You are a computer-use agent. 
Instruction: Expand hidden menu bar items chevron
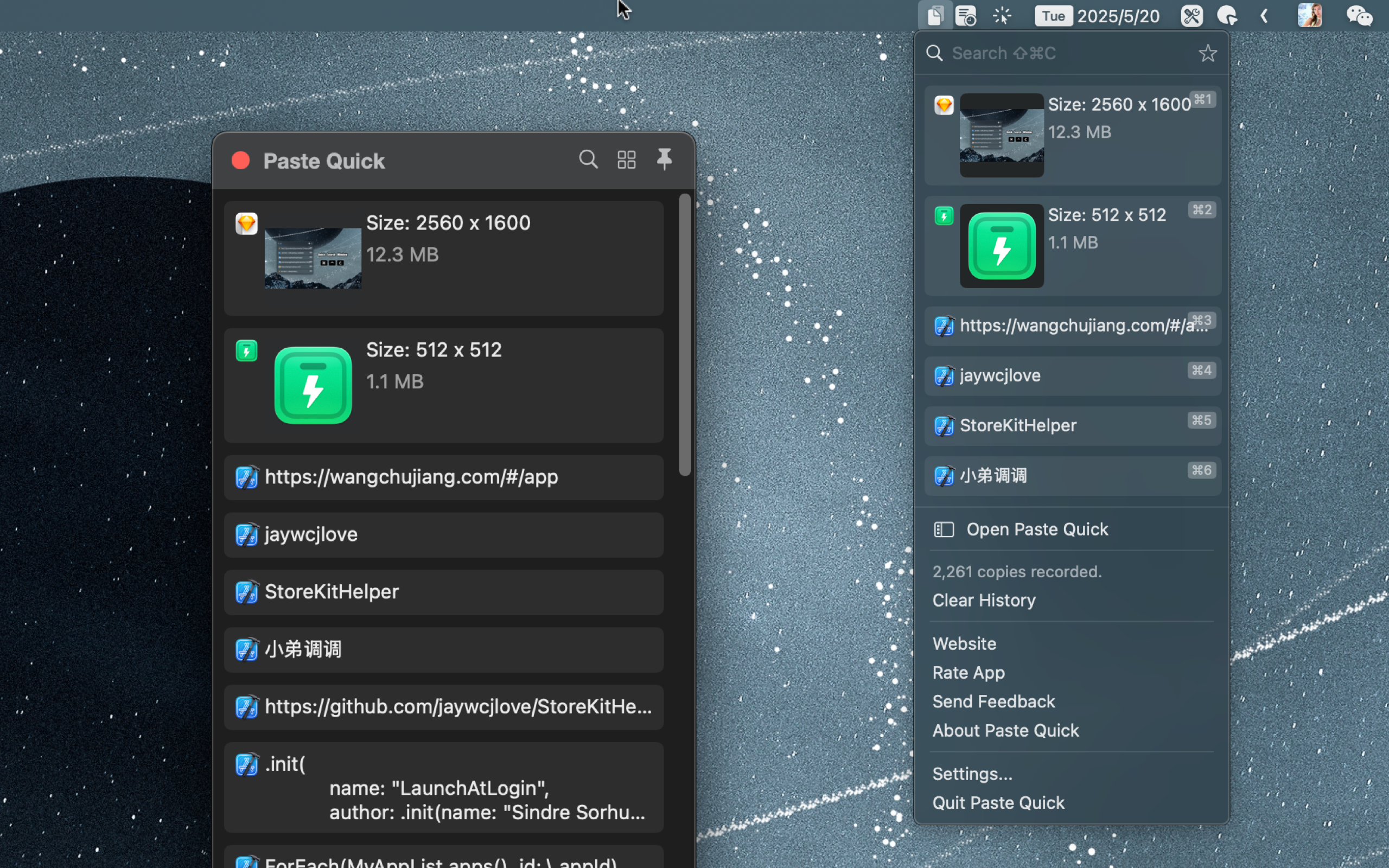[1264, 16]
